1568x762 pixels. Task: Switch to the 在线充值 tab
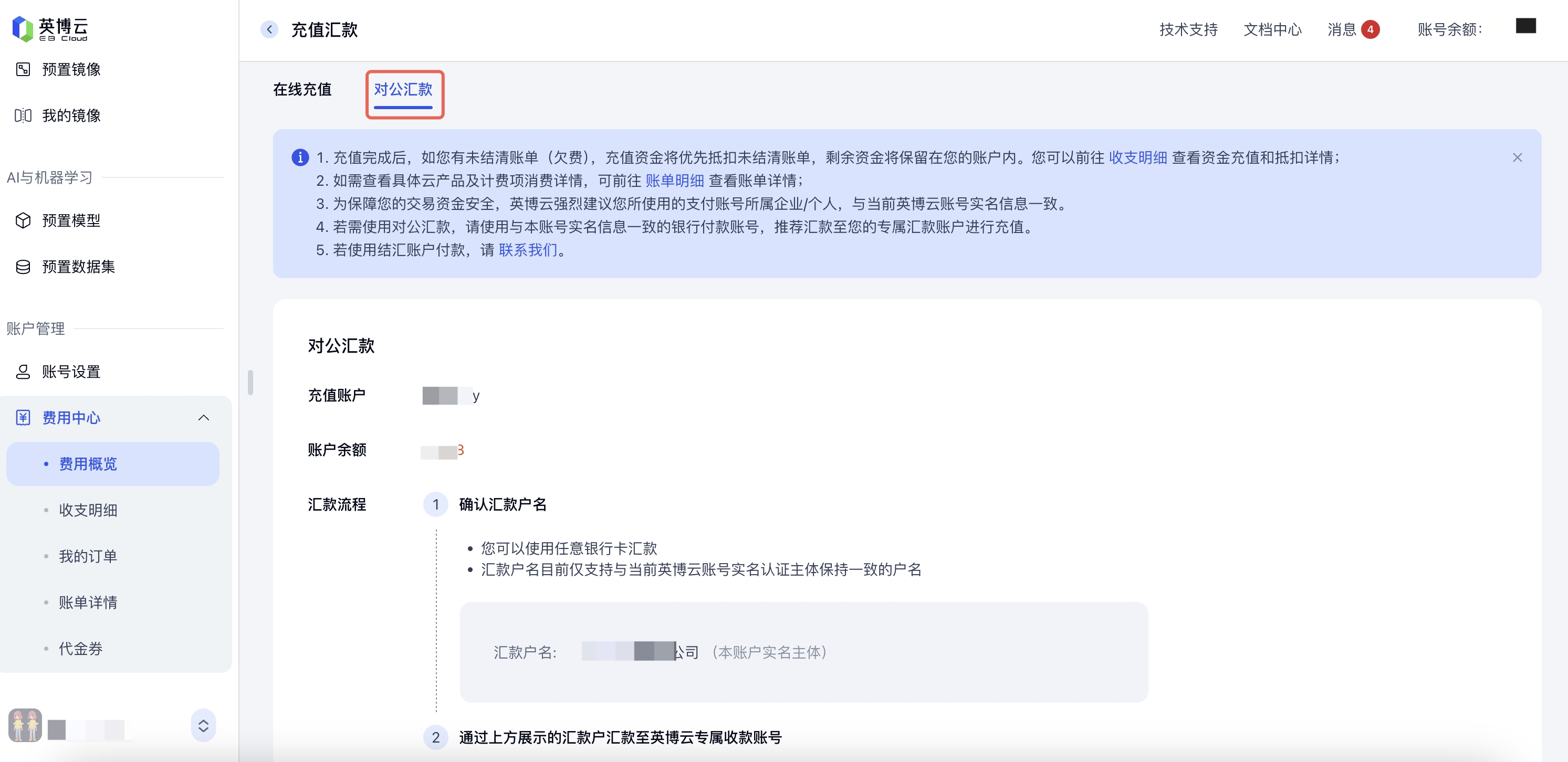302,89
